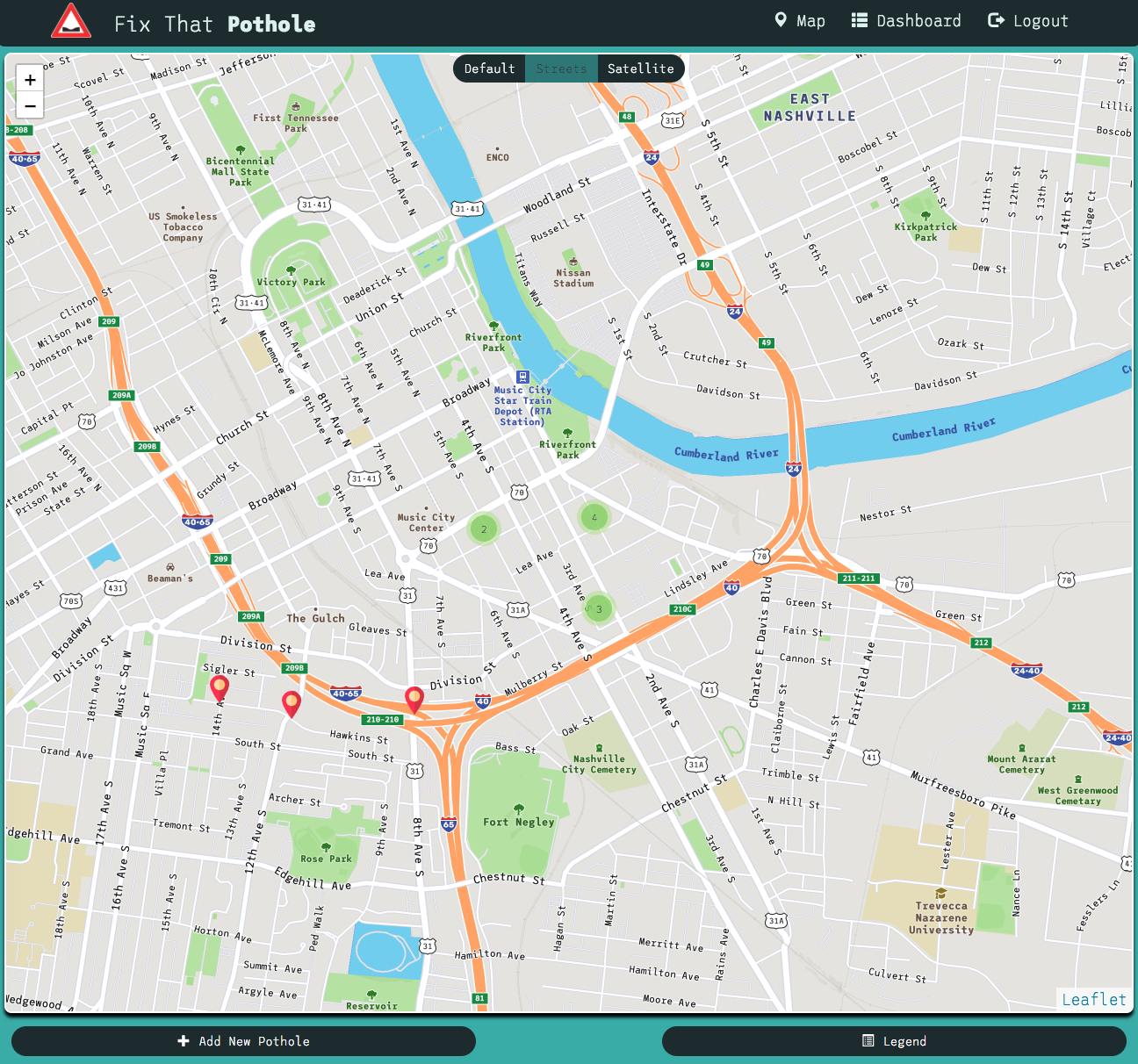Open the Legend panel
The width and height of the screenshot is (1138, 1064).
894,1041
